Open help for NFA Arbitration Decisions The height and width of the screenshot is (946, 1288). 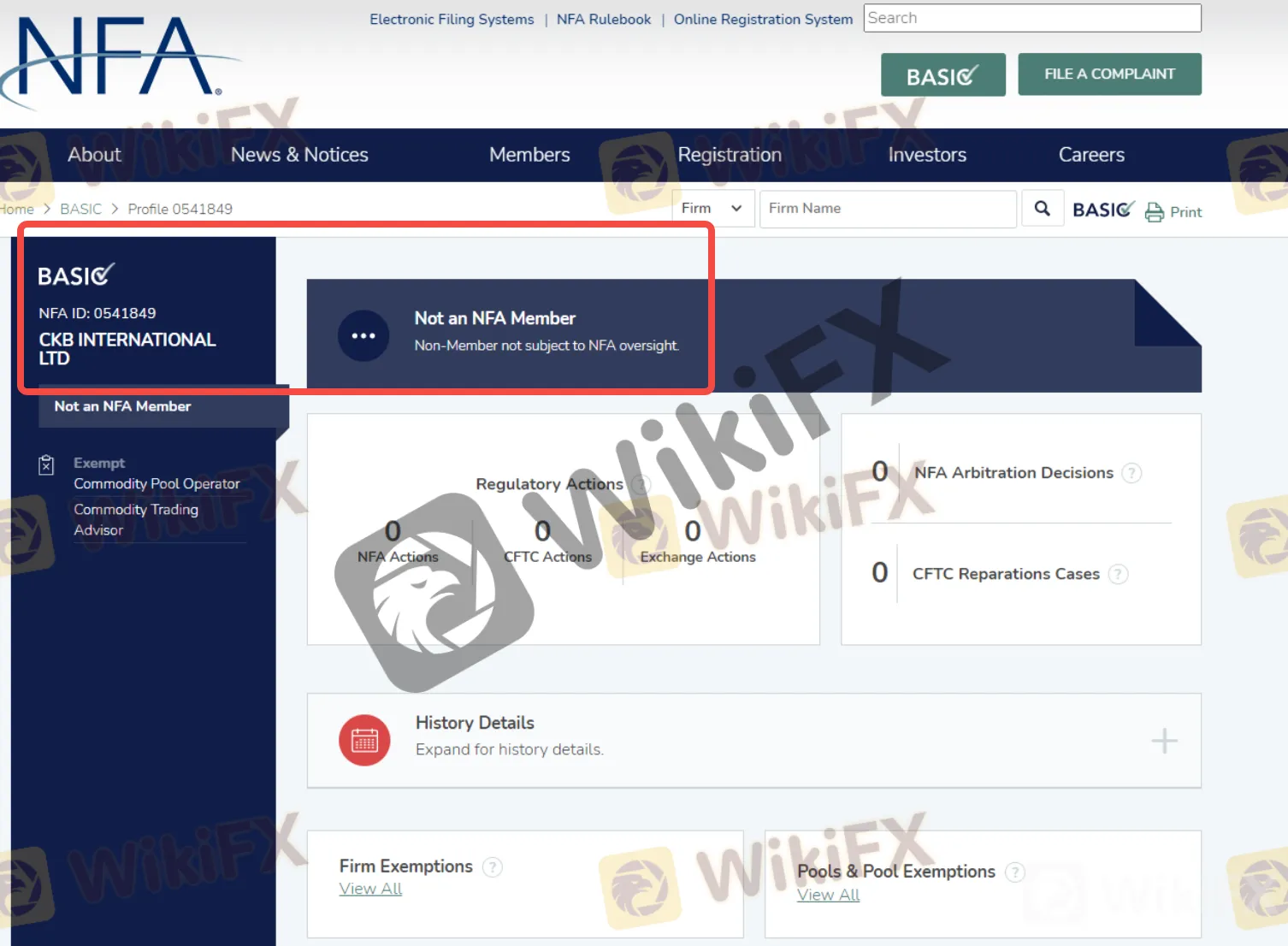(1131, 473)
